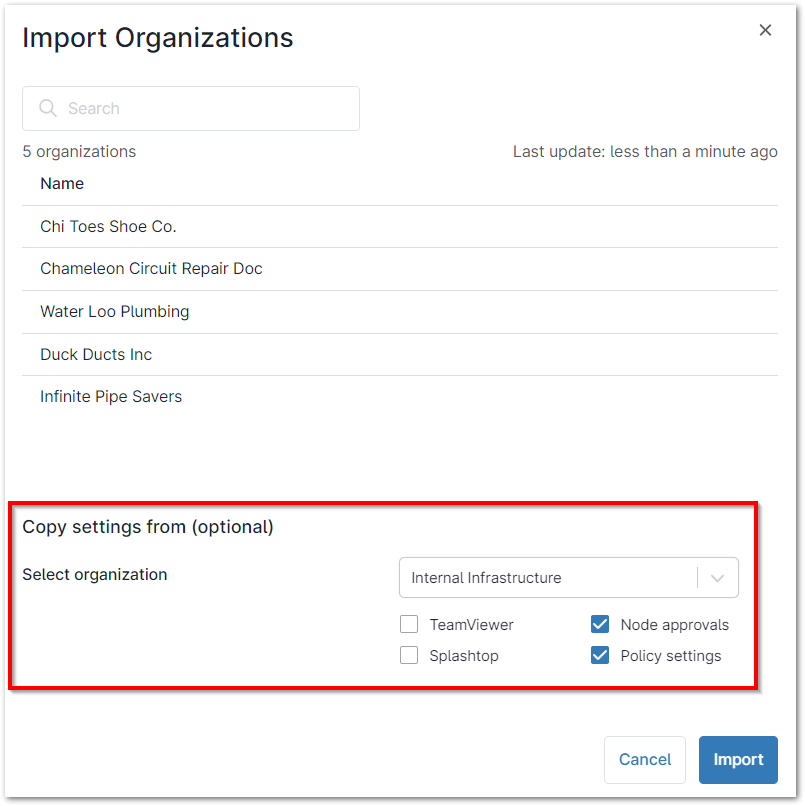
Task: Select Infinite Pipe Savers organization
Action: click(110, 396)
